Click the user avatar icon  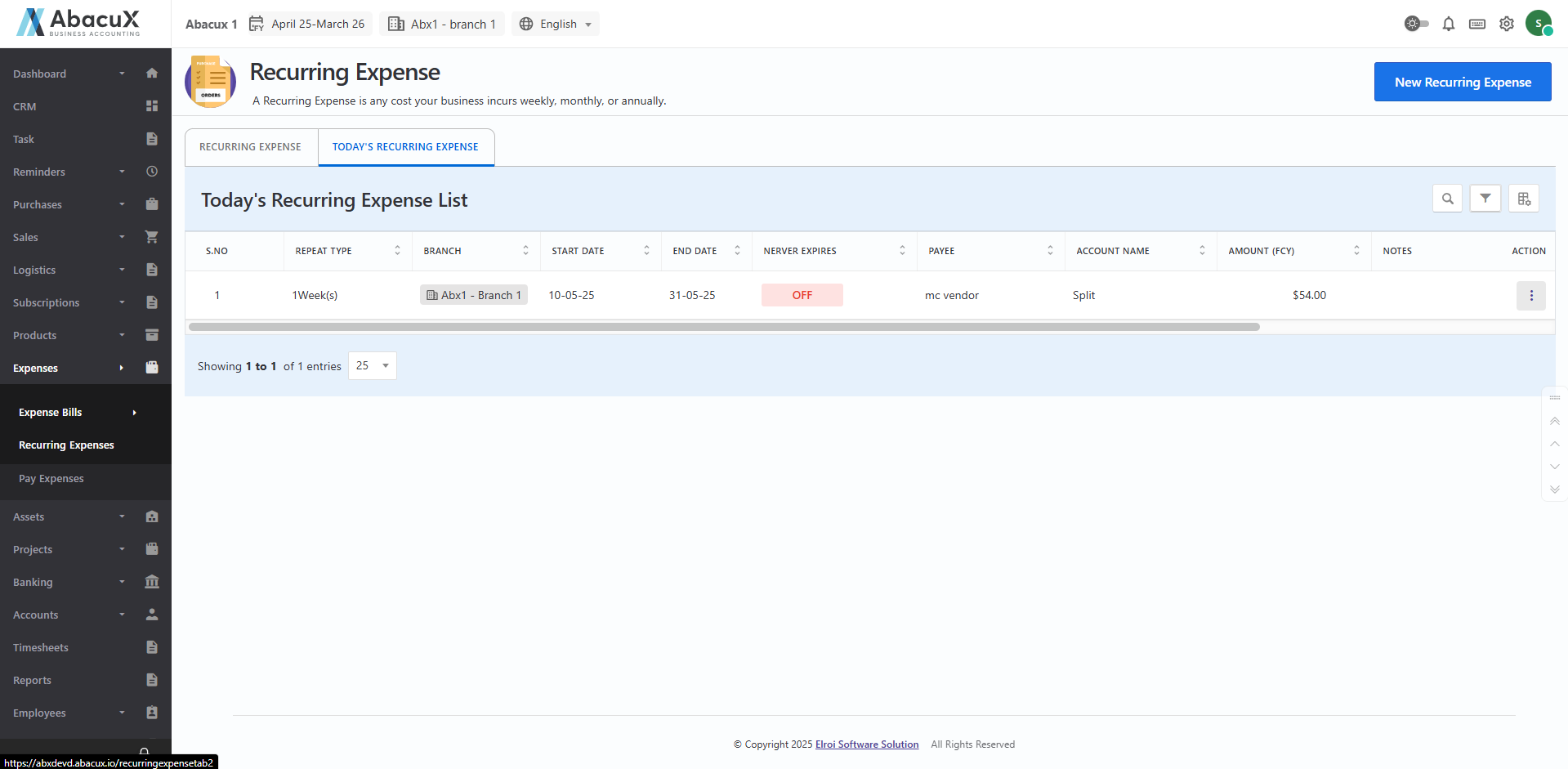coord(1538,24)
